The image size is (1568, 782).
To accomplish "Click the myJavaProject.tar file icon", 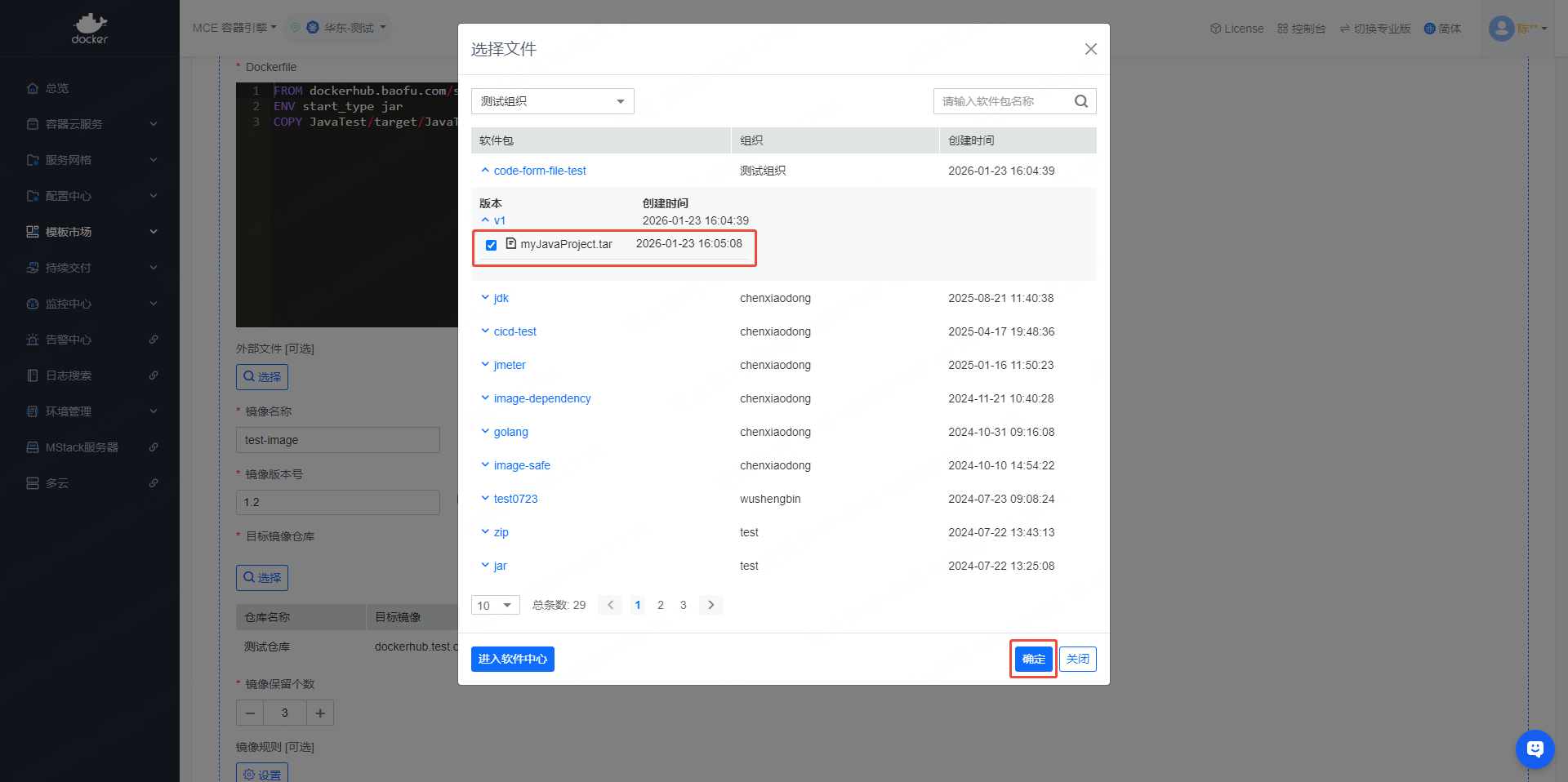I will pyautogui.click(x=511, y=243).
